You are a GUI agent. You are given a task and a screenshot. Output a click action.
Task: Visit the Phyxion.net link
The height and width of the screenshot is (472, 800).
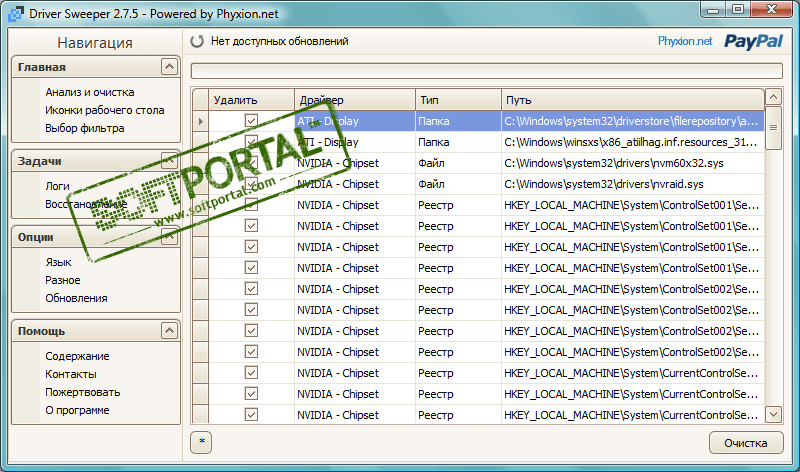(685, 41)
